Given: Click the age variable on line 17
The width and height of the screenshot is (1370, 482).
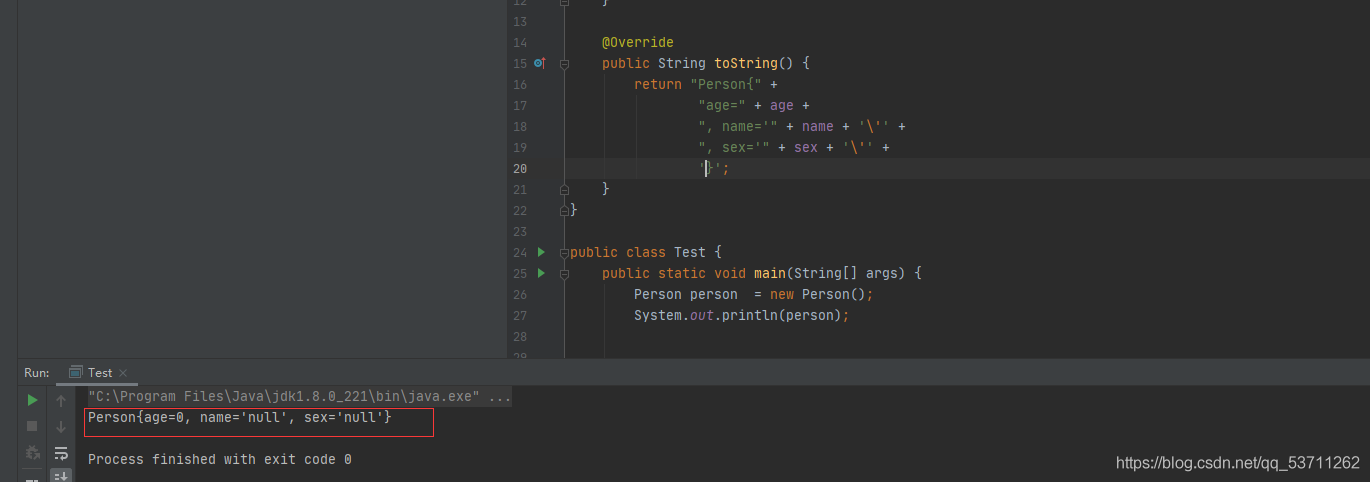Looking at the screenshot, I should coord(782,105).
